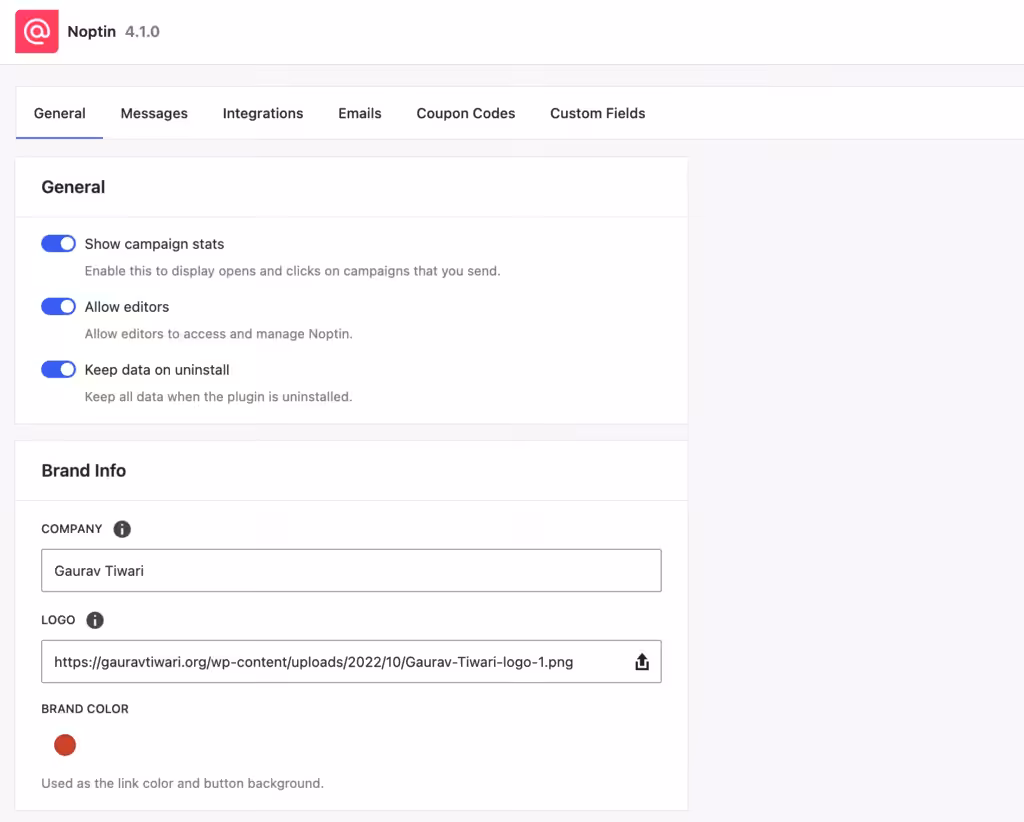The width and height of the screenshot is (1024, 822).
Task: Turn off the Allow editors toggle
Action: pyautogui.click(x=58, y=306)
